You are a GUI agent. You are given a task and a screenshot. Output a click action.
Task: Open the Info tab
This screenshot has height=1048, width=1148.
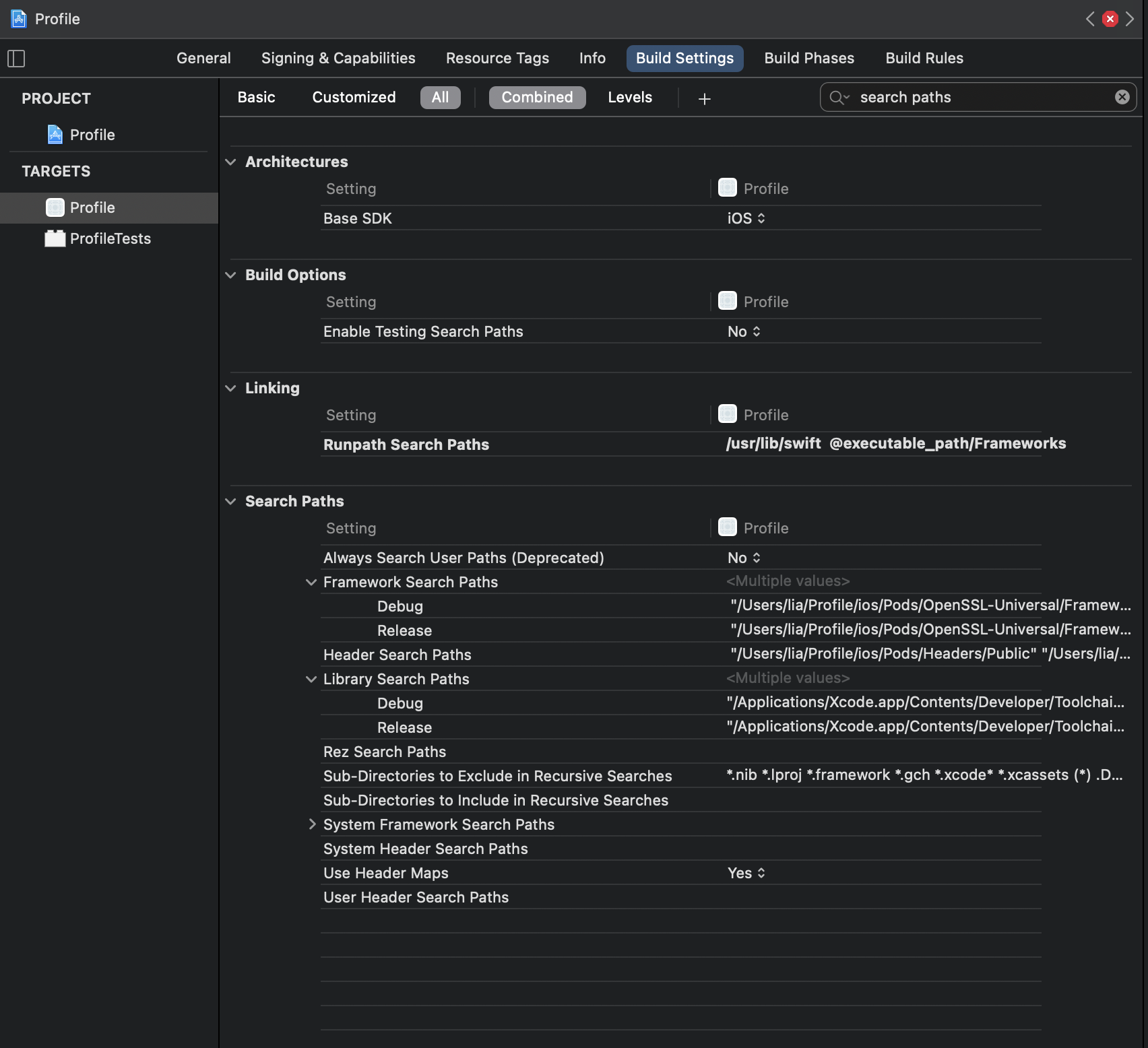(x=592, y=58)
